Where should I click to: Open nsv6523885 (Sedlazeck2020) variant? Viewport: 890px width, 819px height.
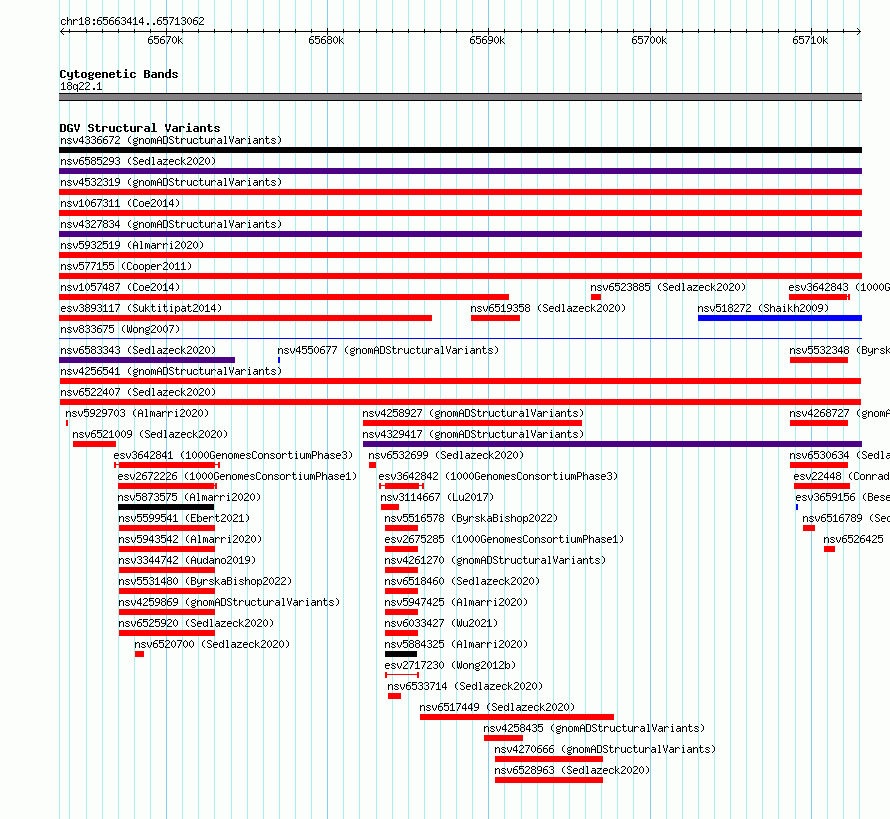coord(668,287)
